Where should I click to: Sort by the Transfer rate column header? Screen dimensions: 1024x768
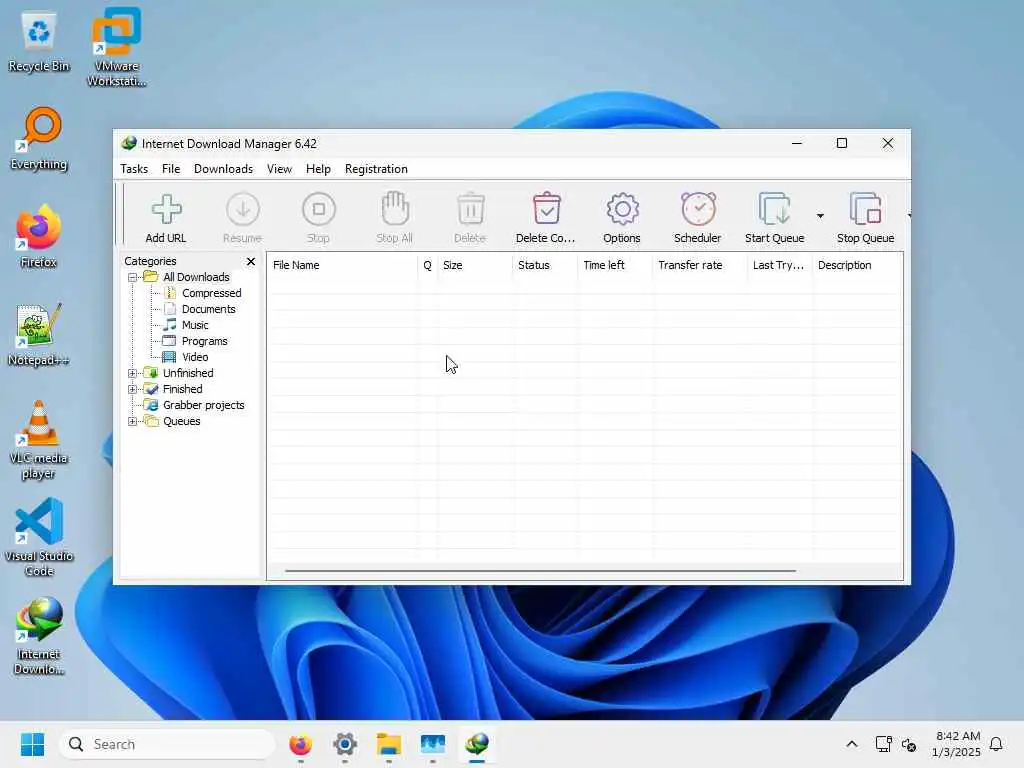(x=699, y=265)
